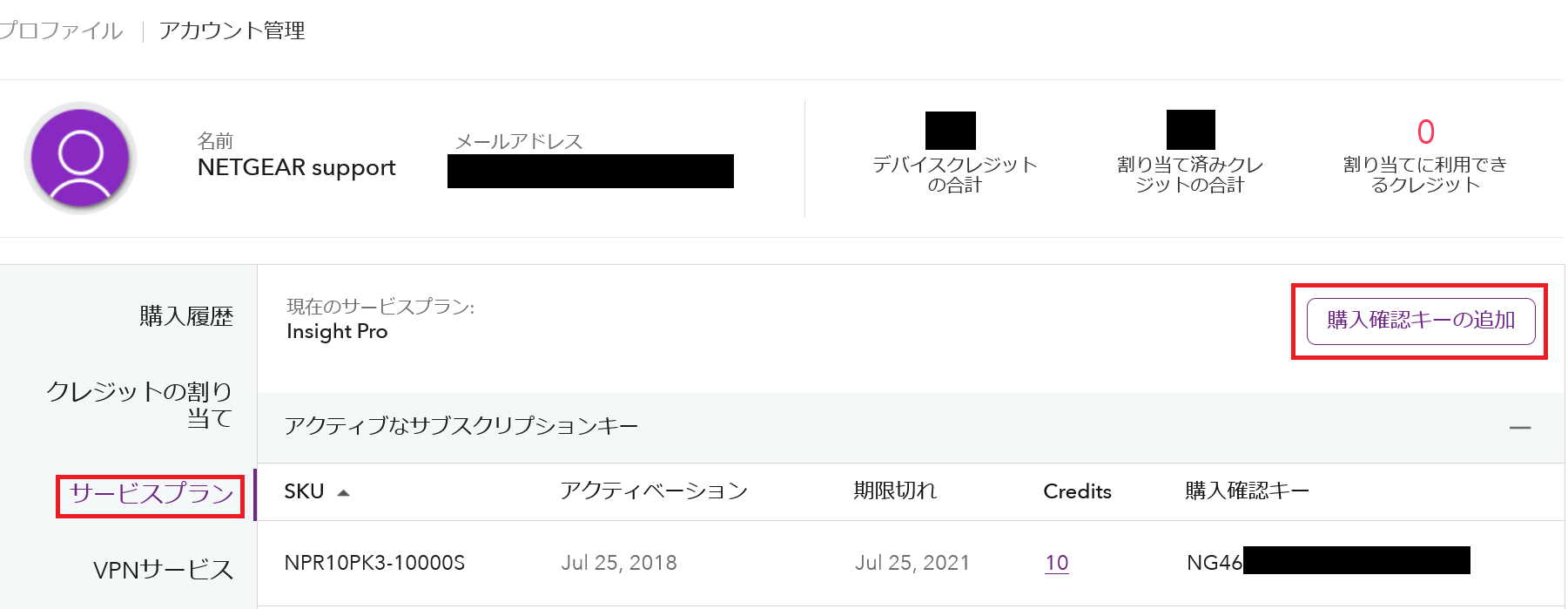Open the サービスプラン tab
Image resolution: width=1568 pixels, height=609 pixels.
[x=151, y=494]
